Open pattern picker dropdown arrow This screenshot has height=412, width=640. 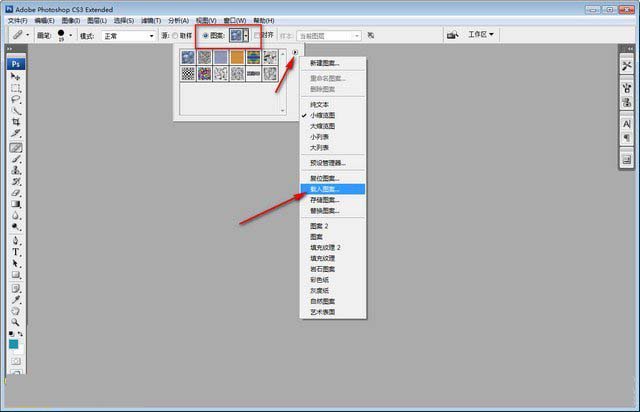[246, 36]
